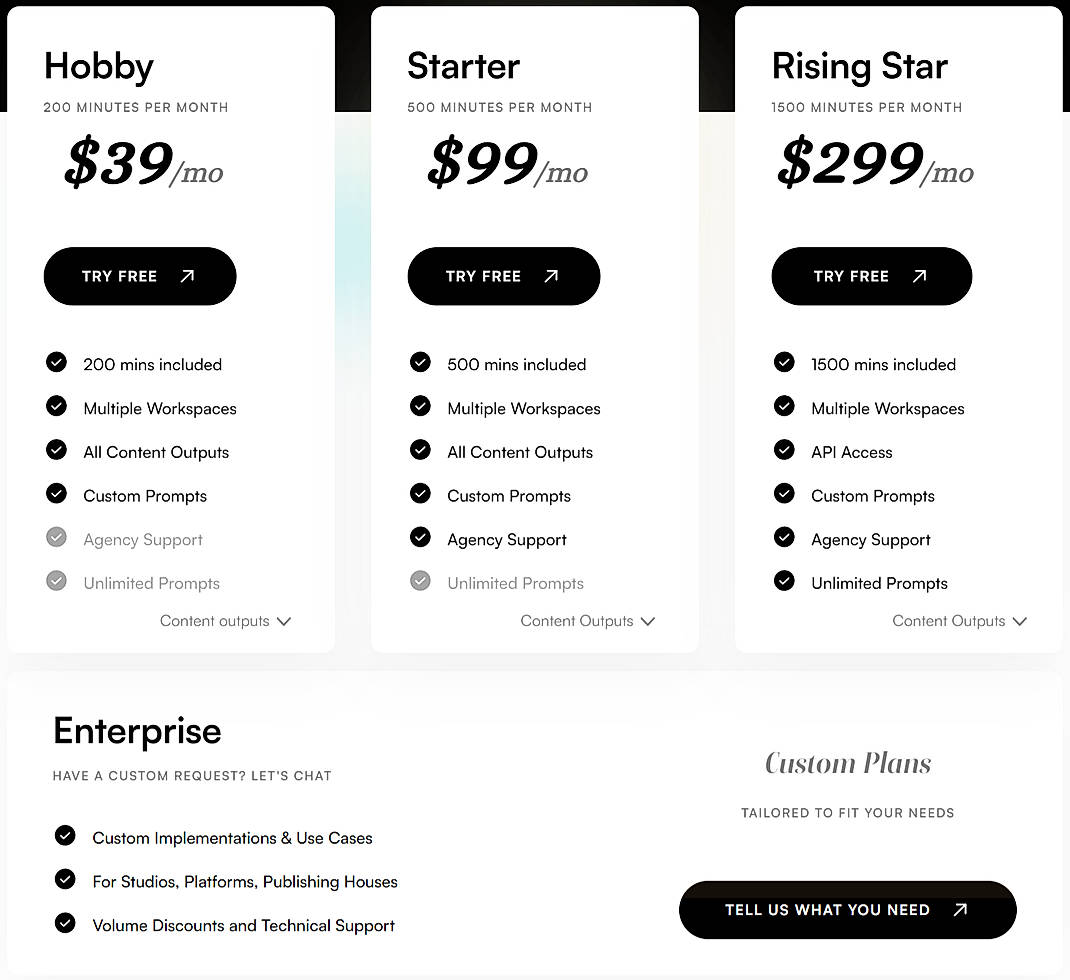
Task: Toggle the grayed "Unlimited Prompts" check in Starter plan
Action: [420, 580]
